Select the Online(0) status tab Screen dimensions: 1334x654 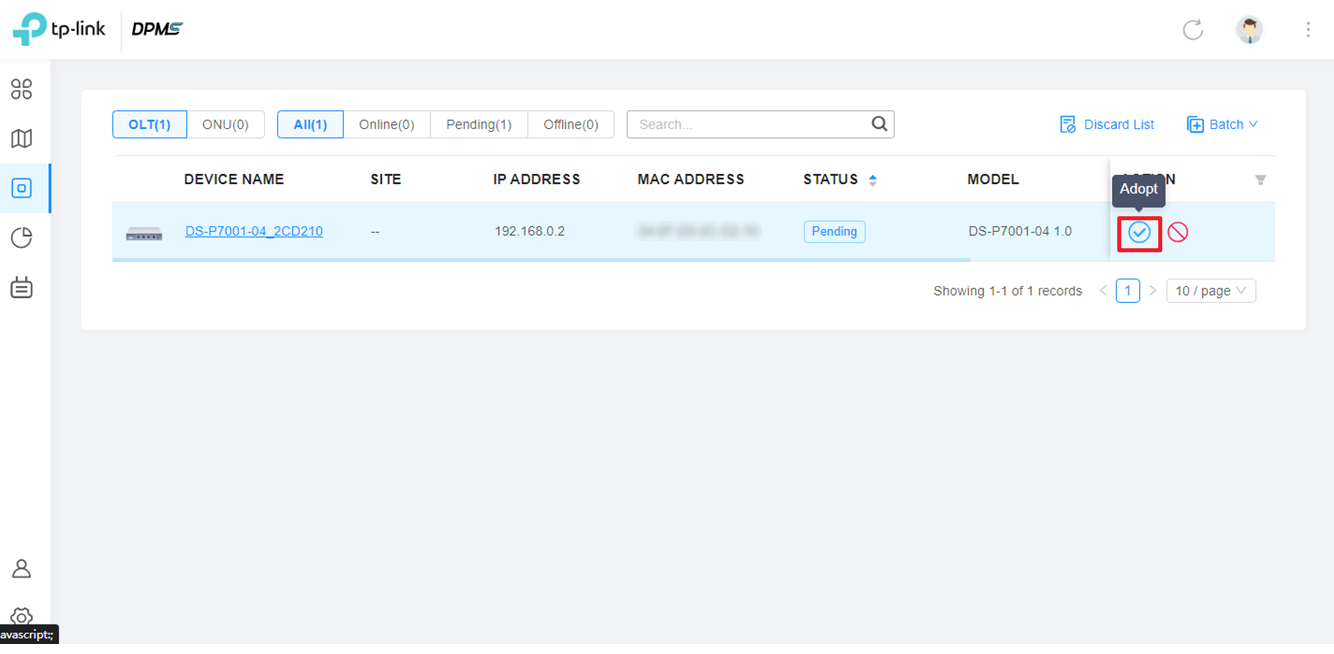coord(387,124)
